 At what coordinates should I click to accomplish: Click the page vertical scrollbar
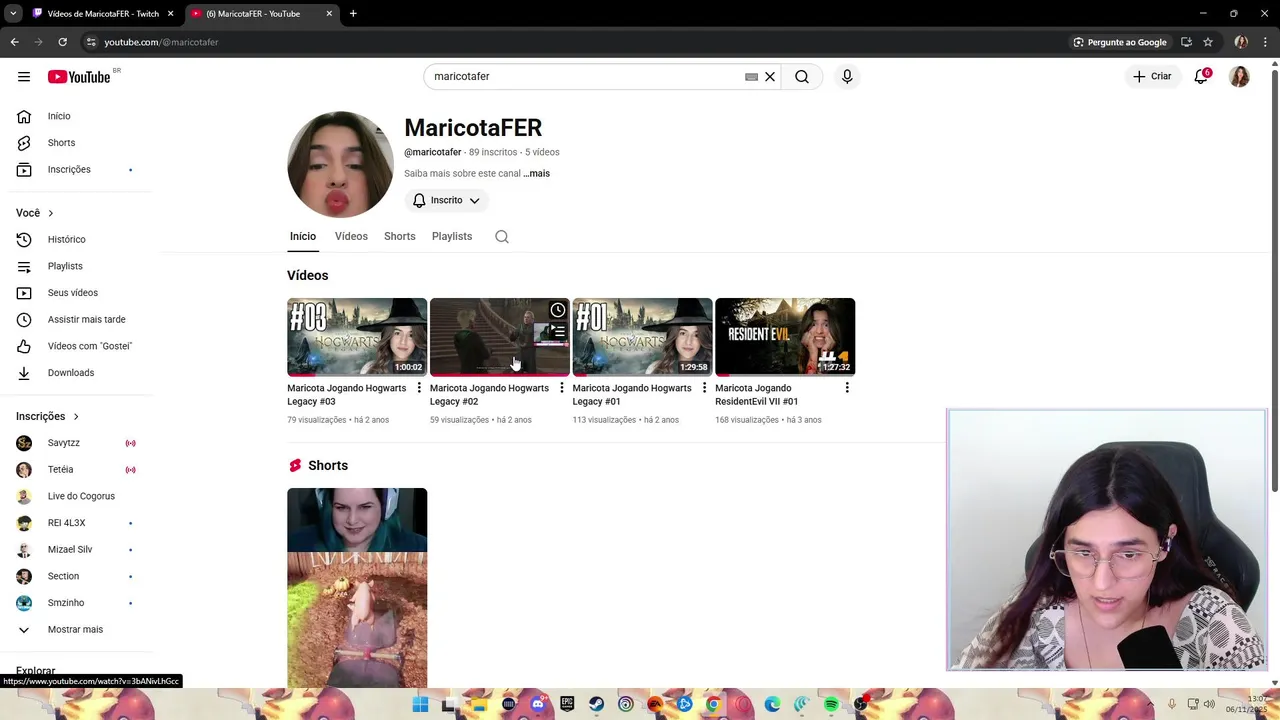coord(1274,278)
